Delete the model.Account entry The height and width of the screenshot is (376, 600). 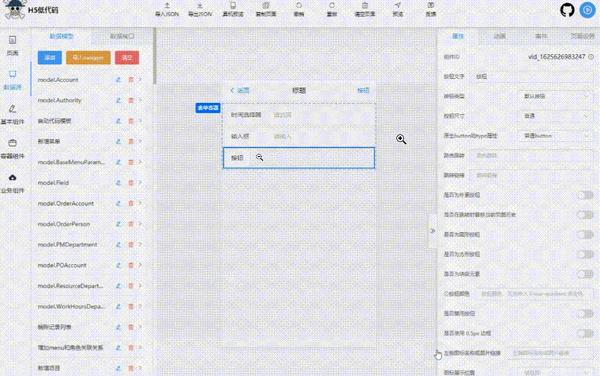[131, 80]
